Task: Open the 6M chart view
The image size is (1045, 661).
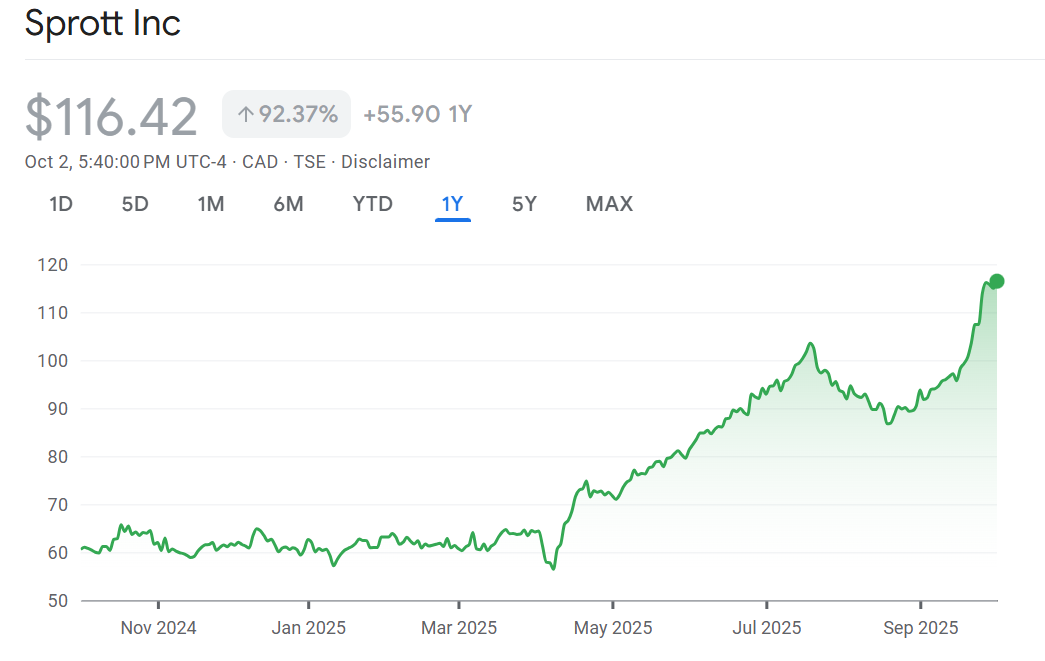Action: 288,204
